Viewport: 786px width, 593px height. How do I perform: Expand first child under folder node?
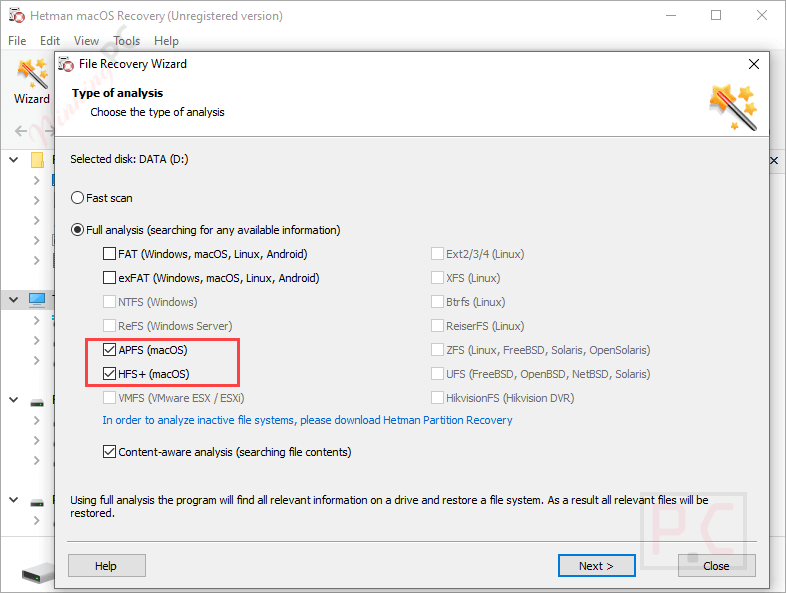(x=36, y=180)
